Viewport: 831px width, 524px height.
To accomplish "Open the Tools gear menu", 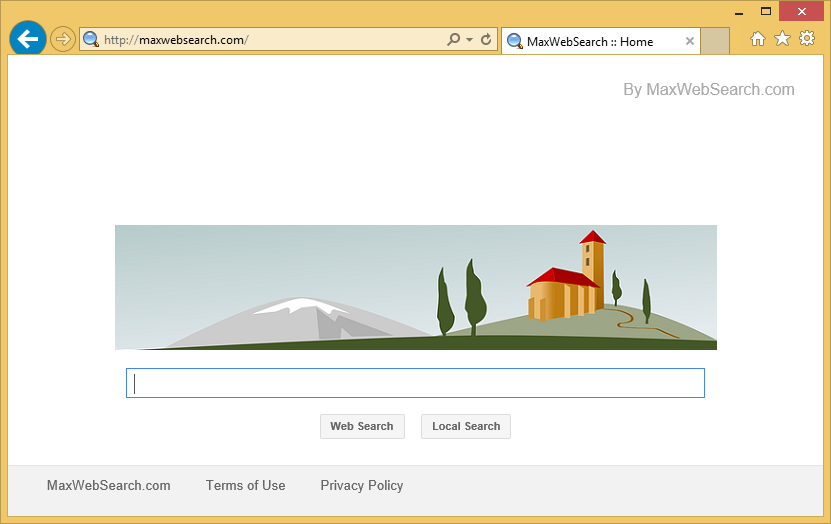I will 806,39.
